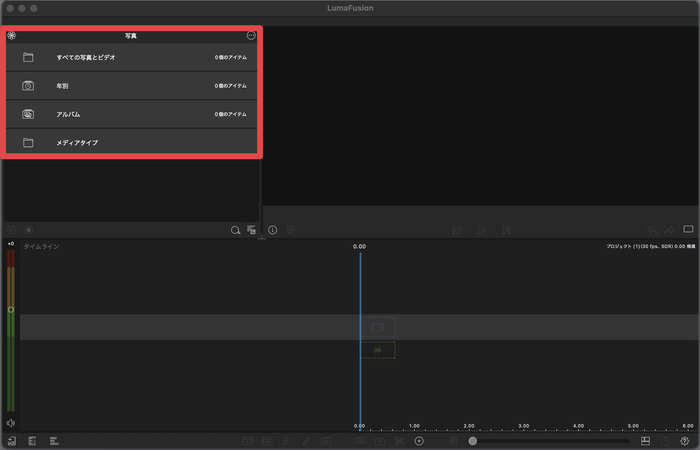
Task: Adjust the timeline zoom slider handle
Action: point(473,441)
